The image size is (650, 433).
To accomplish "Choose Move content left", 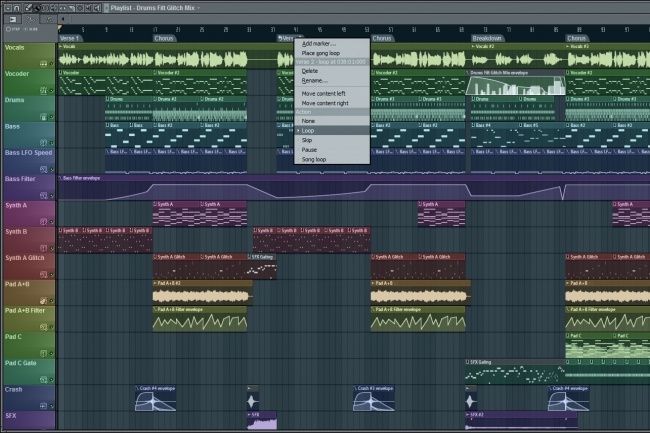I will [x=332, y=94].
